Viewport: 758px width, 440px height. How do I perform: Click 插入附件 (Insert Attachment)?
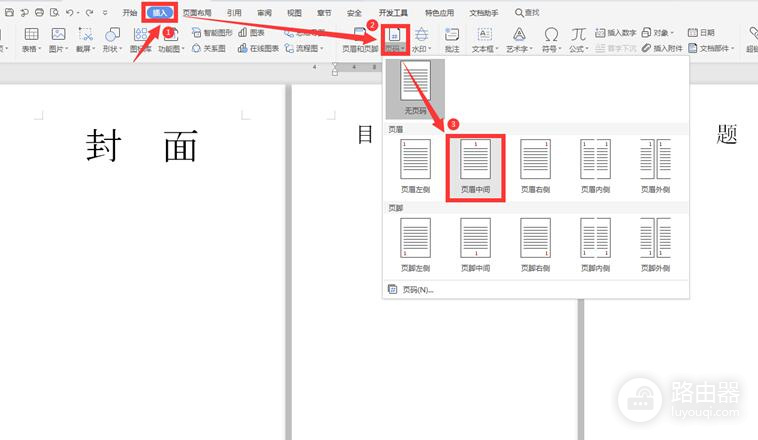click(662, 48)
